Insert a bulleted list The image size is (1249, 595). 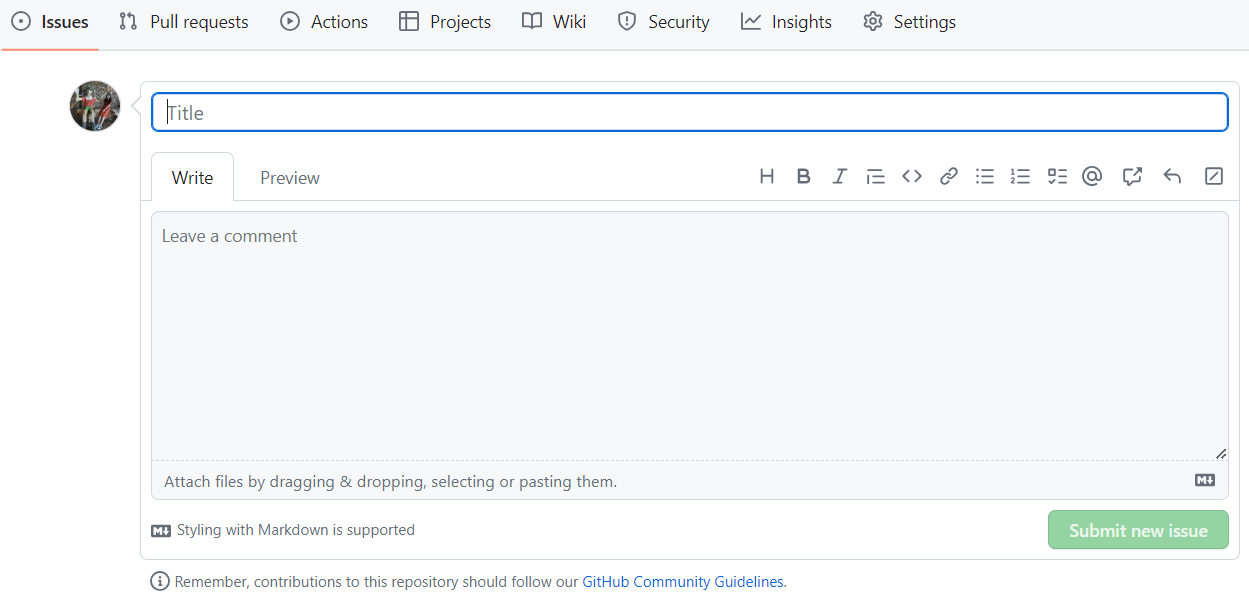click(x=985, y=177)
